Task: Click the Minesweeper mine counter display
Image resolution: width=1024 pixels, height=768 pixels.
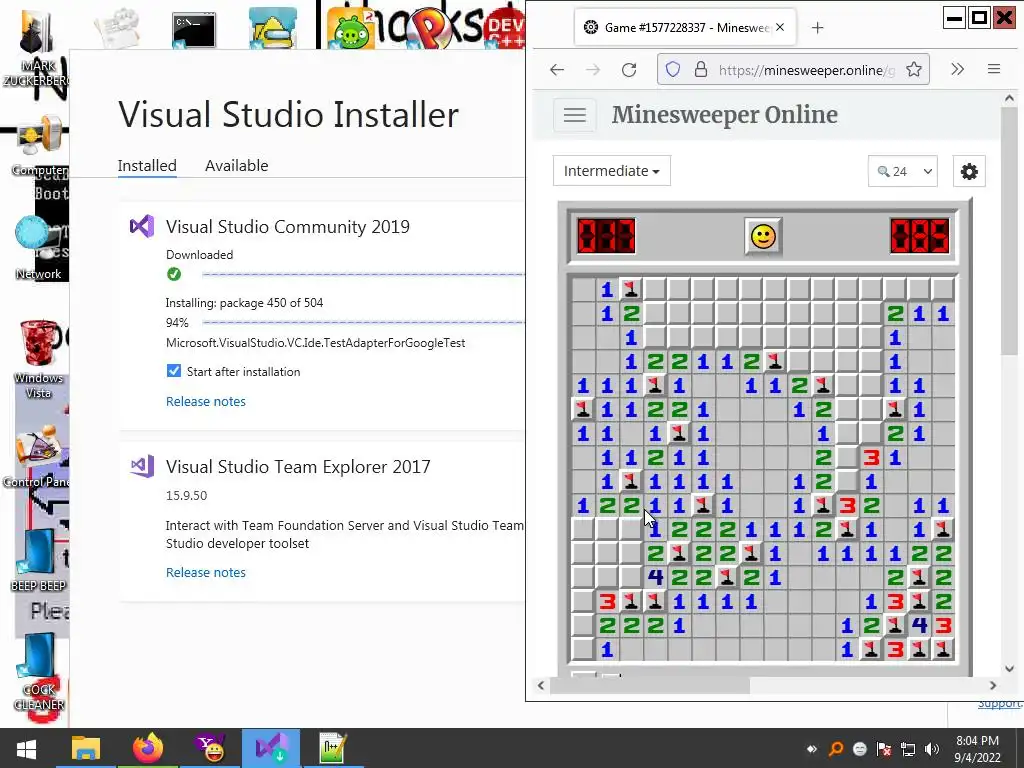Action: pos(606,236)
